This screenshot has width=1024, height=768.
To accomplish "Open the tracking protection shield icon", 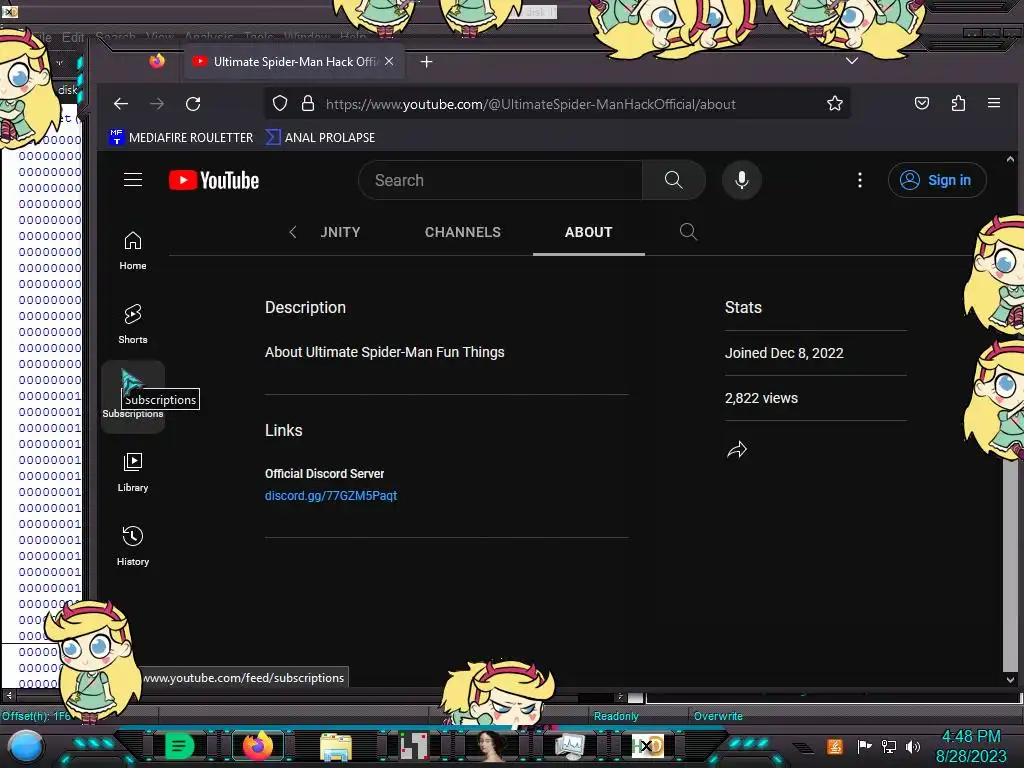I will (280, 104).
